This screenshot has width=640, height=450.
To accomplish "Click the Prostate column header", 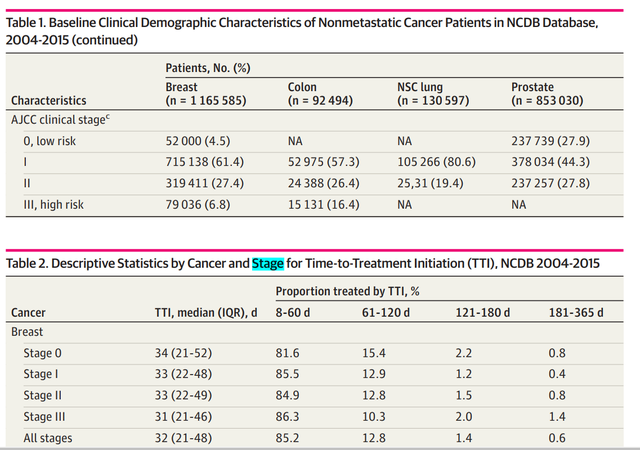I will 533,87.
